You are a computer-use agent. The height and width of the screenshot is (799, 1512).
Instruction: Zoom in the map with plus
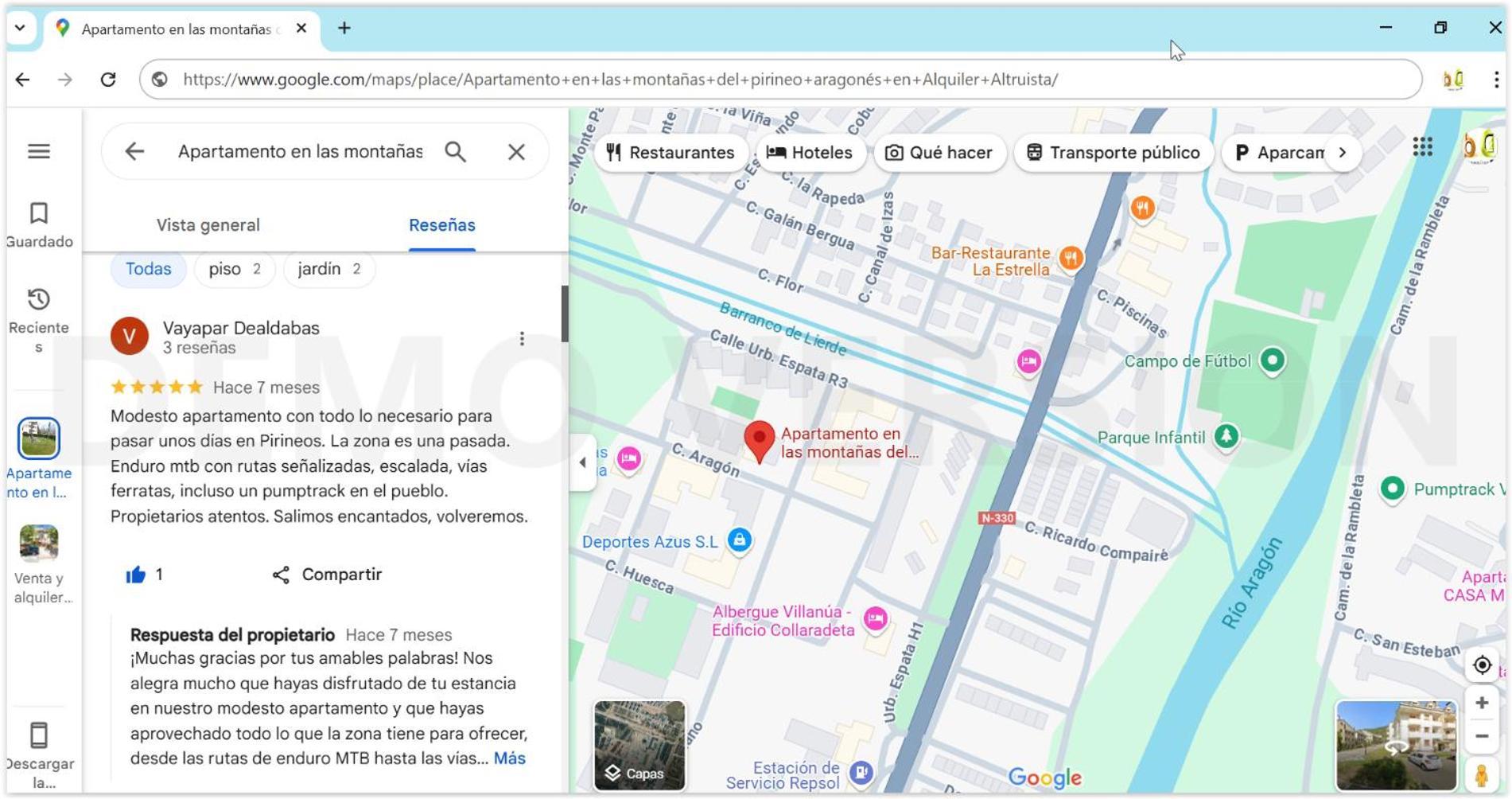(x=1482, y=703)
